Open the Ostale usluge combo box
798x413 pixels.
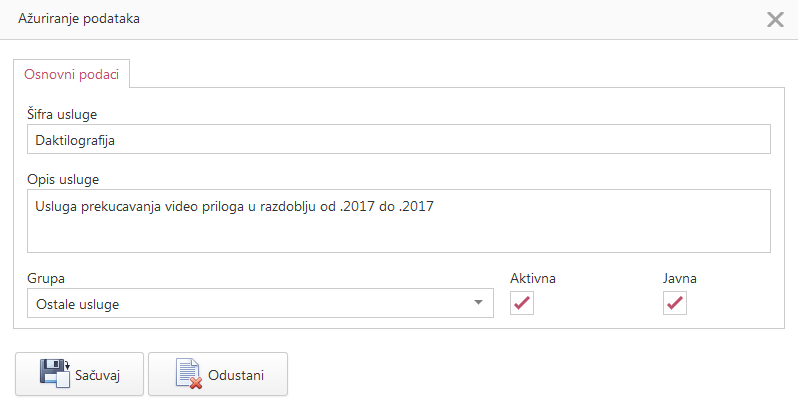pyautogui.click(x=250, y=303)
